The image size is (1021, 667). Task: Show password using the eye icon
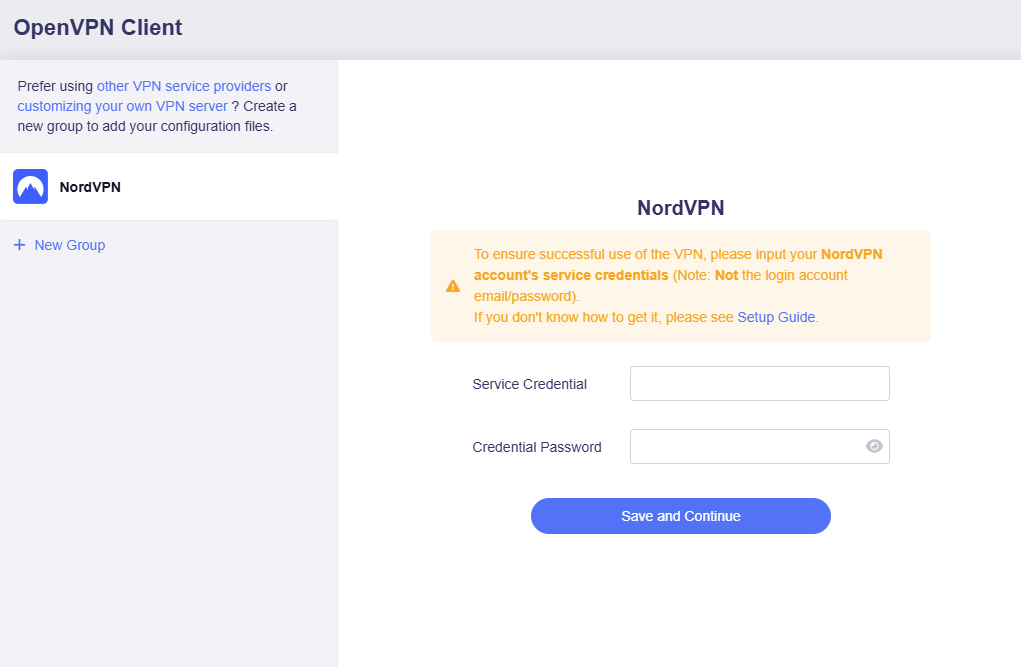[x=874, y=447]
